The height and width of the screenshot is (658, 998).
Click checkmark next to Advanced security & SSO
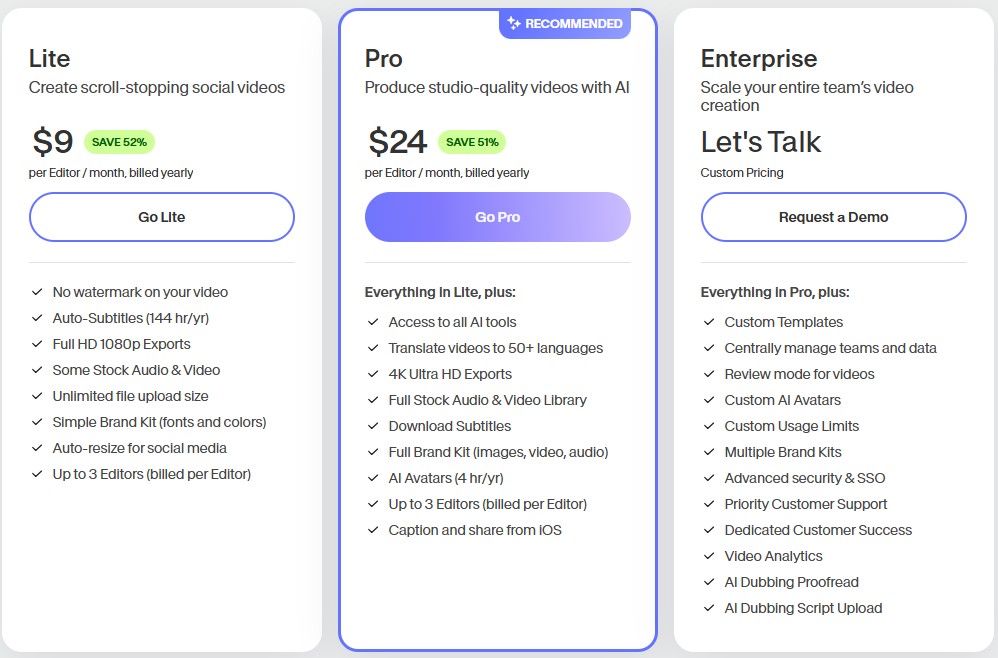tap(709, 478)
